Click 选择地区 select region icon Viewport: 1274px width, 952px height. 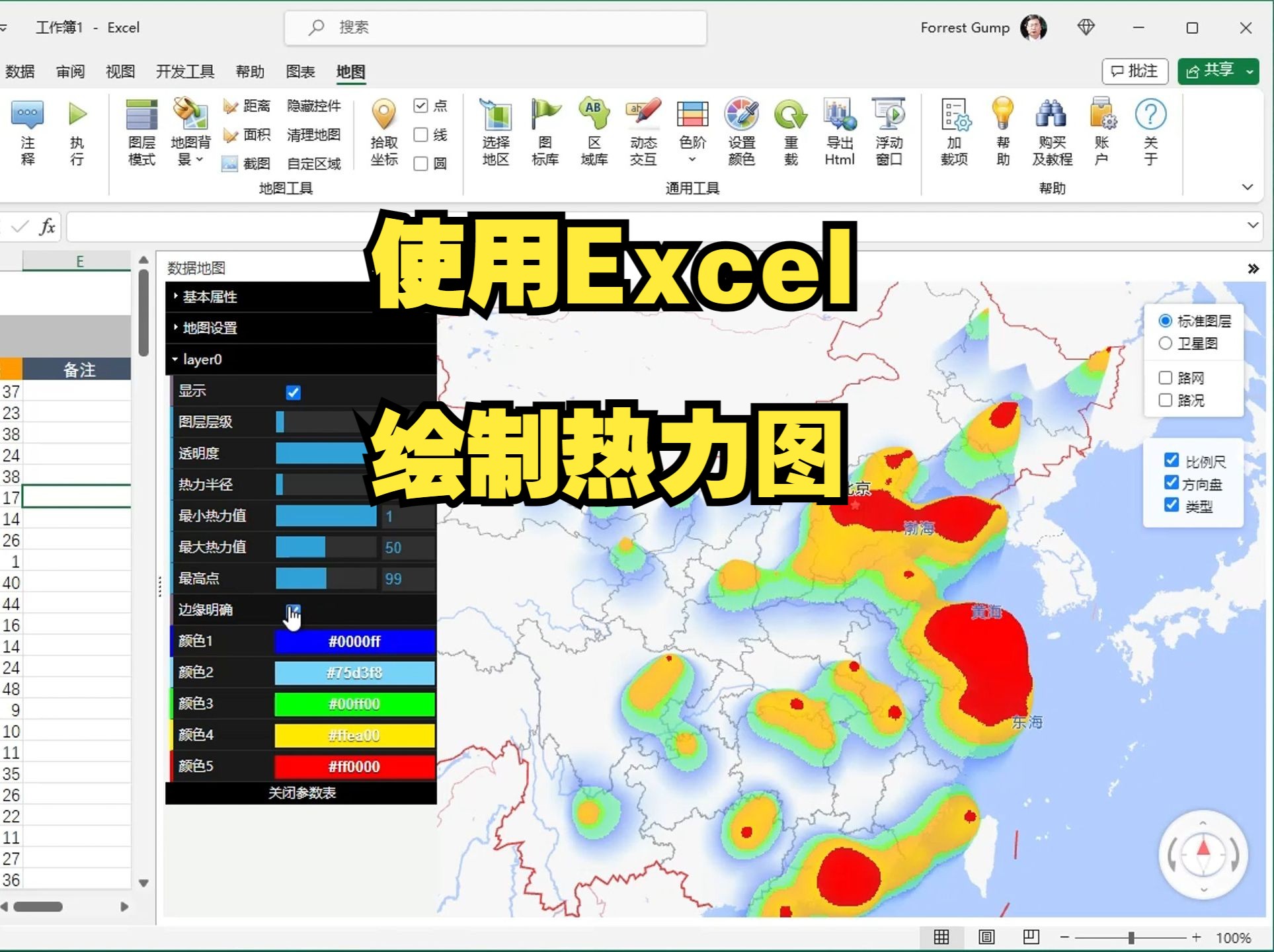[496, 114]
